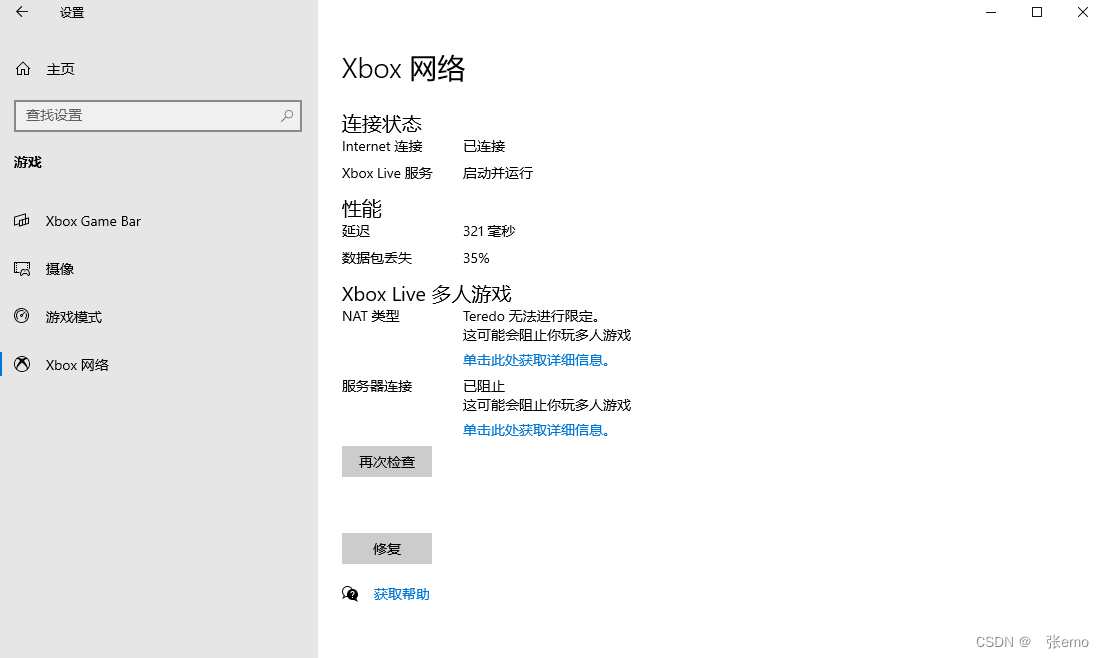Click the Internet 连接 label

coord(382,146)
